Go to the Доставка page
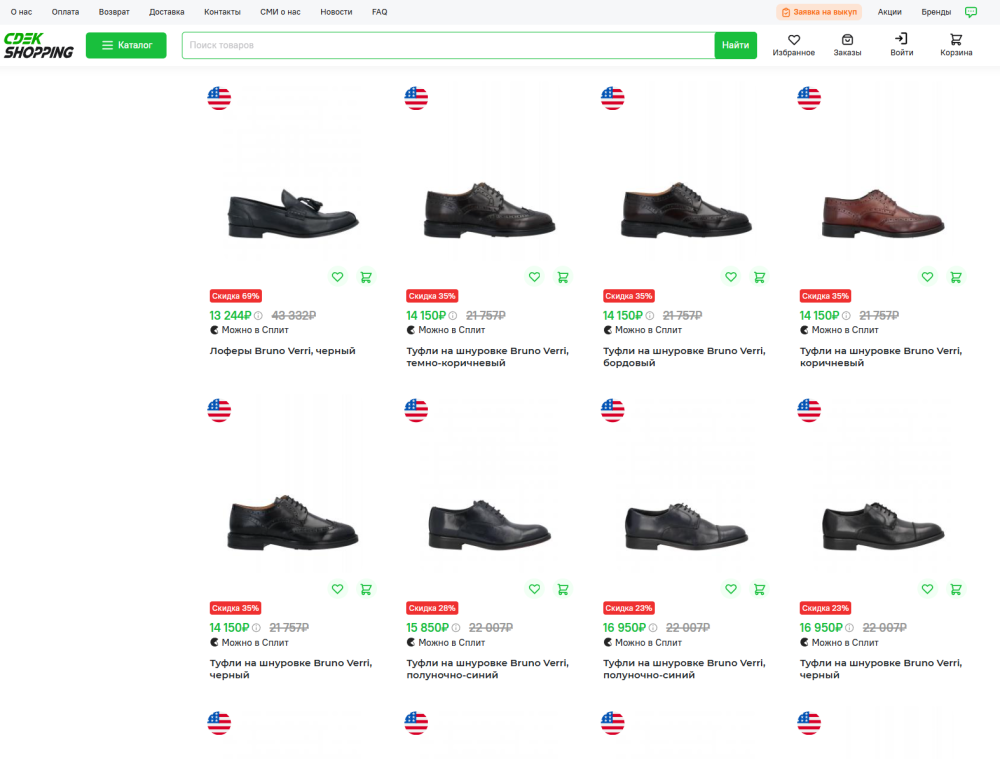This screenshot has width=1000, height=759. click(x=166, y=12)
